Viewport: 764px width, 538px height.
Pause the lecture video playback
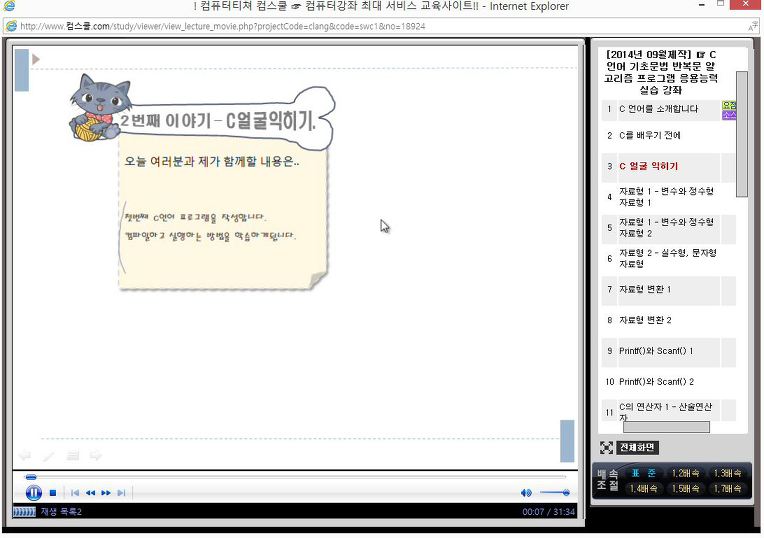pos(33,493)
